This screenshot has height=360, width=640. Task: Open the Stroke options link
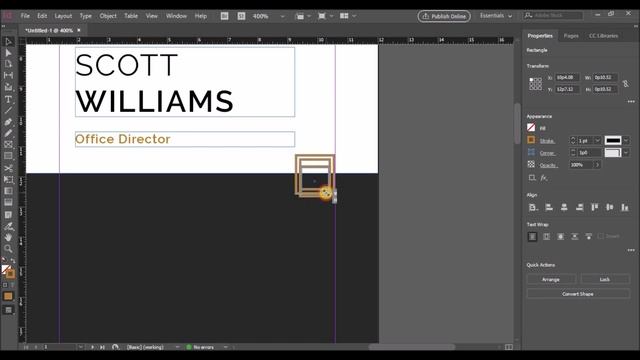click(x=547, y=141)
